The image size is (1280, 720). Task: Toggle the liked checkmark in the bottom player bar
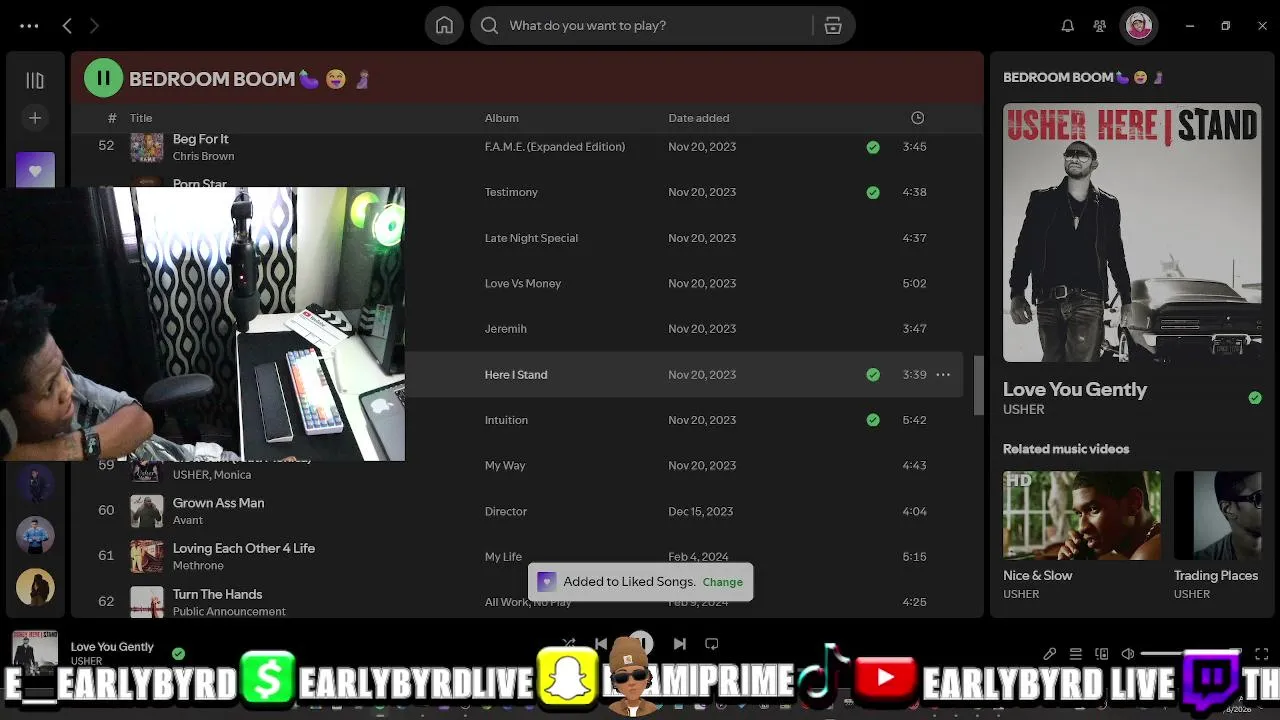pos(178,654)
